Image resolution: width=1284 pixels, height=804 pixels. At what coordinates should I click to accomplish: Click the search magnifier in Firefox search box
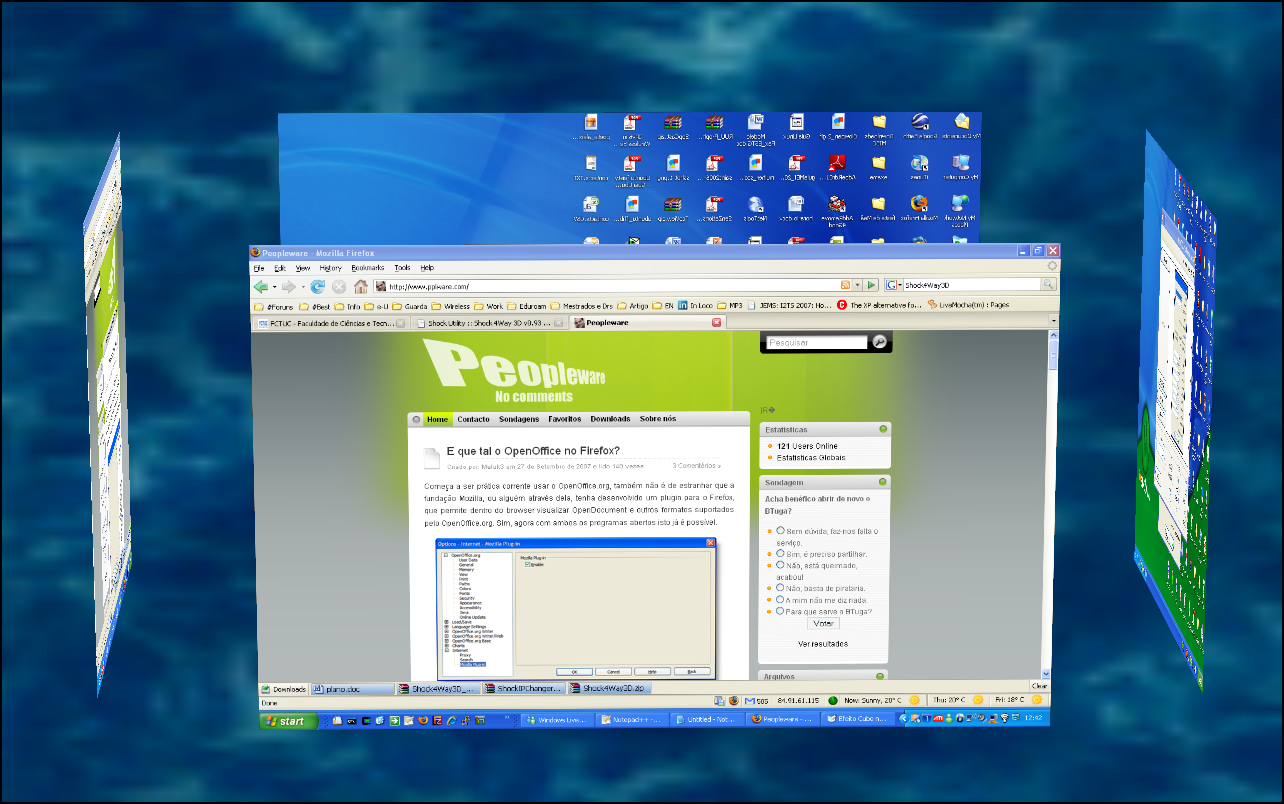click(x=1048, y=285)
